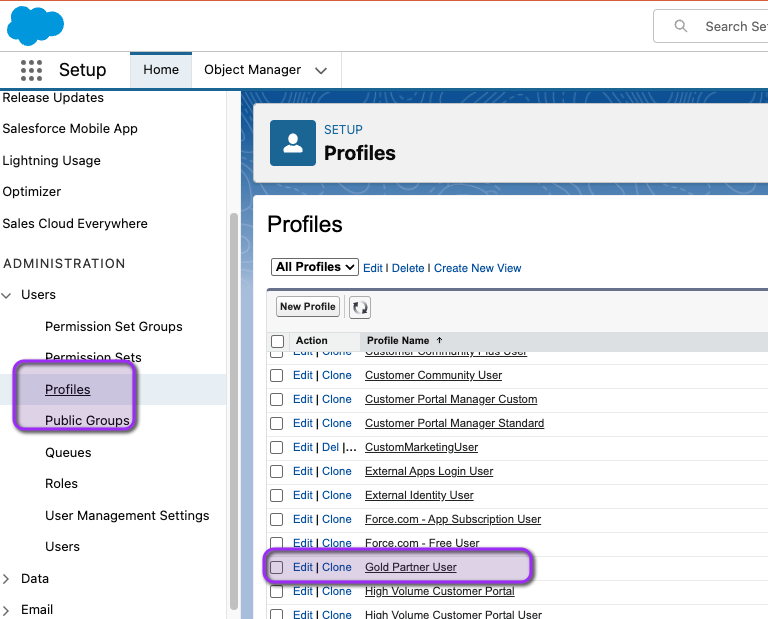
Task: Open Salesforce Mobile App in sidebar
Action: click(x=70, y=129)
